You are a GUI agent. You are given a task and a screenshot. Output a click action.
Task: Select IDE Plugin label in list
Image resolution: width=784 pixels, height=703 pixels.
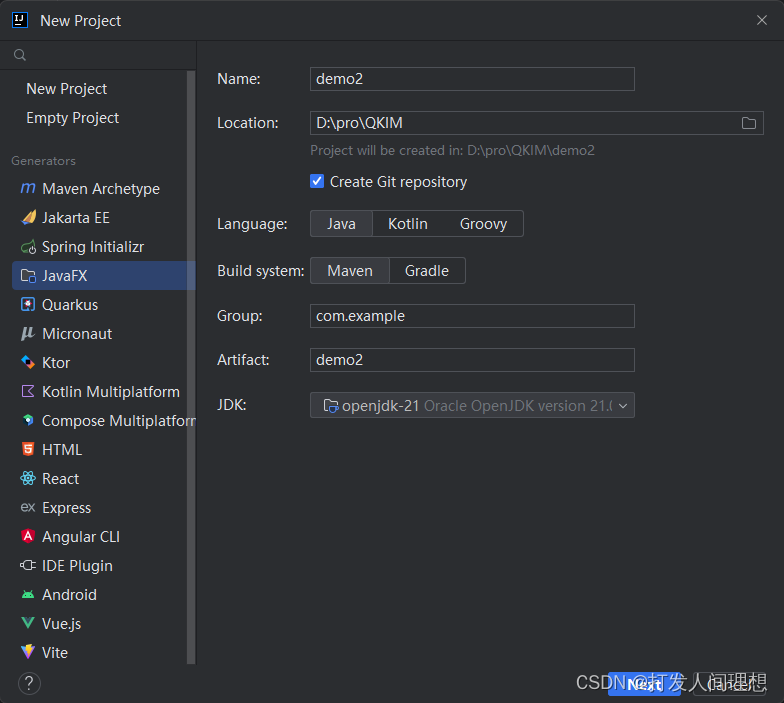pos(78,566)
